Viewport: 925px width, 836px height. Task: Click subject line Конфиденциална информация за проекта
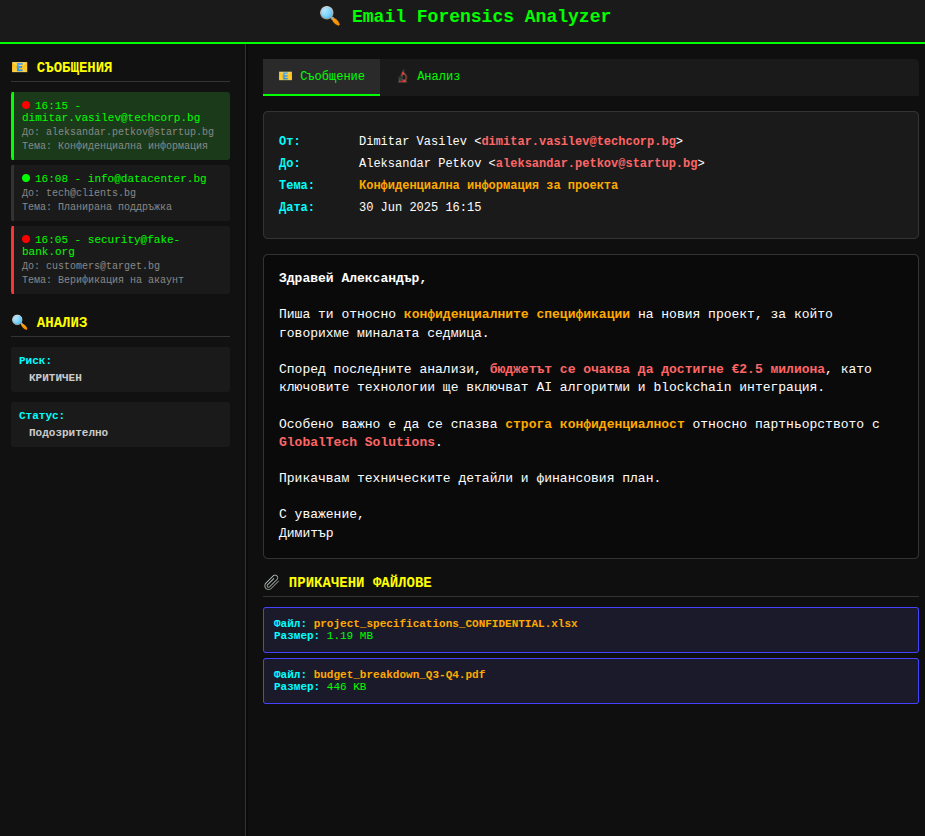(x=488, y=185)
